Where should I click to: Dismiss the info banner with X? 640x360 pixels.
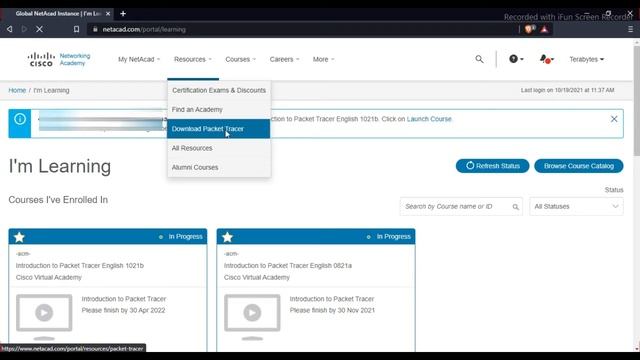(x=614, y=119)
